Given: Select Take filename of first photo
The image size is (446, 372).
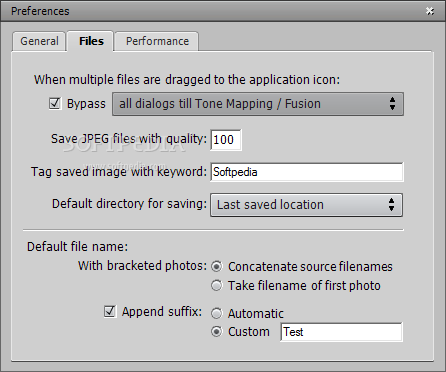Looking at the screenshot, I should [x=217, y=285].
